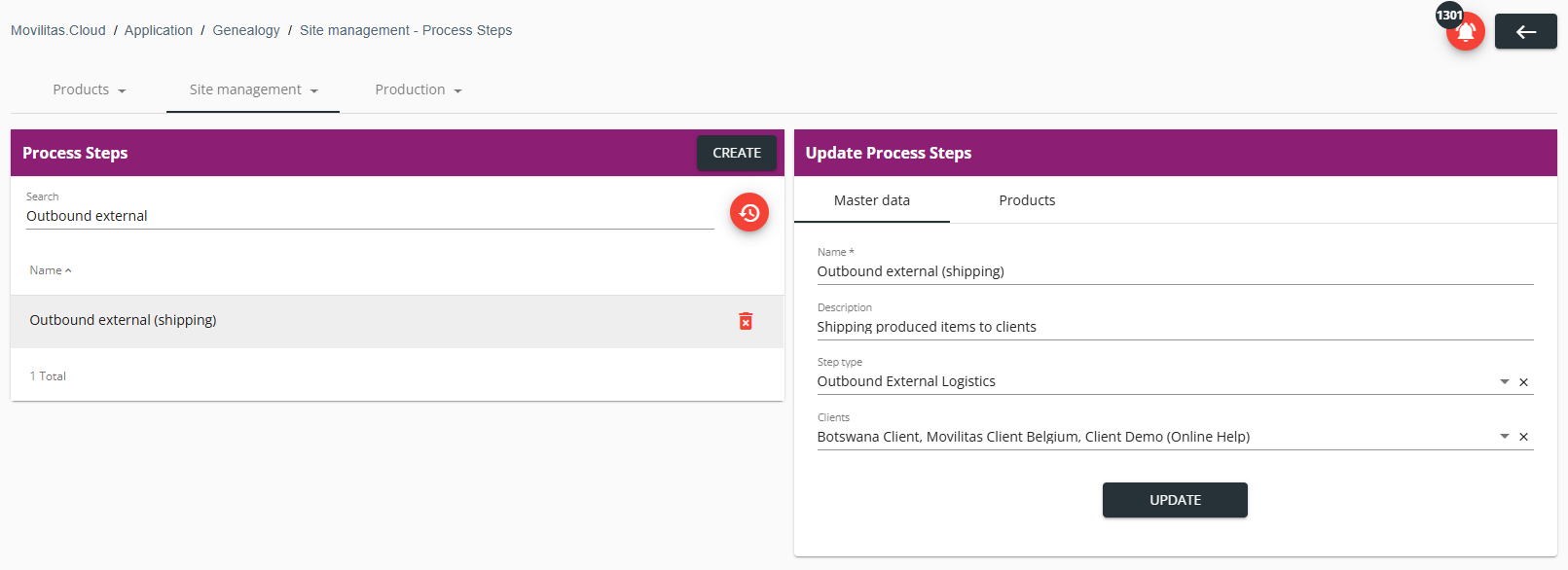This screenshot has height=570, width=1568.
Task: Open the Production menu
Action: point(419,89)
